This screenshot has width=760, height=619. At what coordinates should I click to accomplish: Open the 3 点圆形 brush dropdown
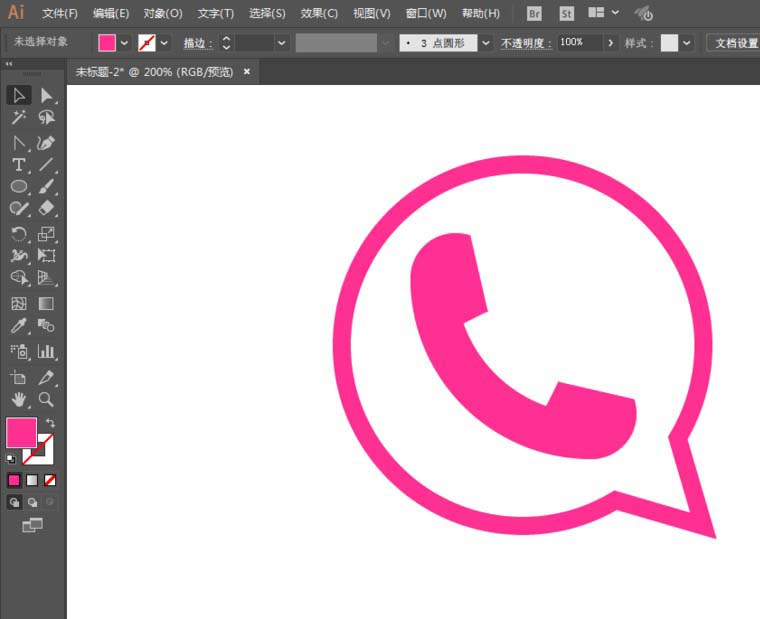[485, 43]
